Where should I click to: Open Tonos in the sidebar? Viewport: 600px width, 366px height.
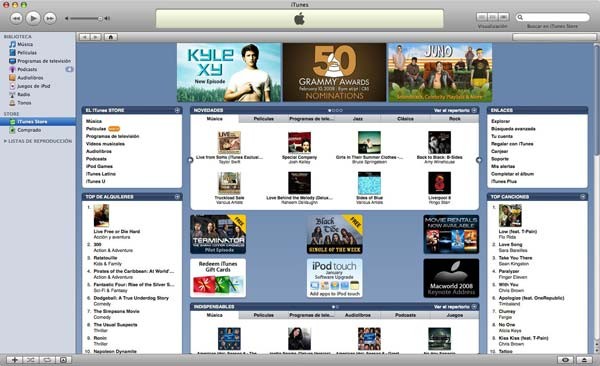pos(24,103)
